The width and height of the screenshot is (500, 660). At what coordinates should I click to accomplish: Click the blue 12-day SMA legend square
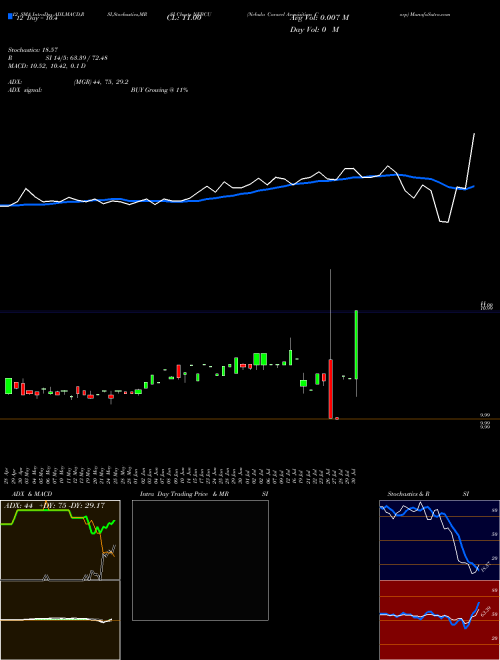(x=10, y=17)
